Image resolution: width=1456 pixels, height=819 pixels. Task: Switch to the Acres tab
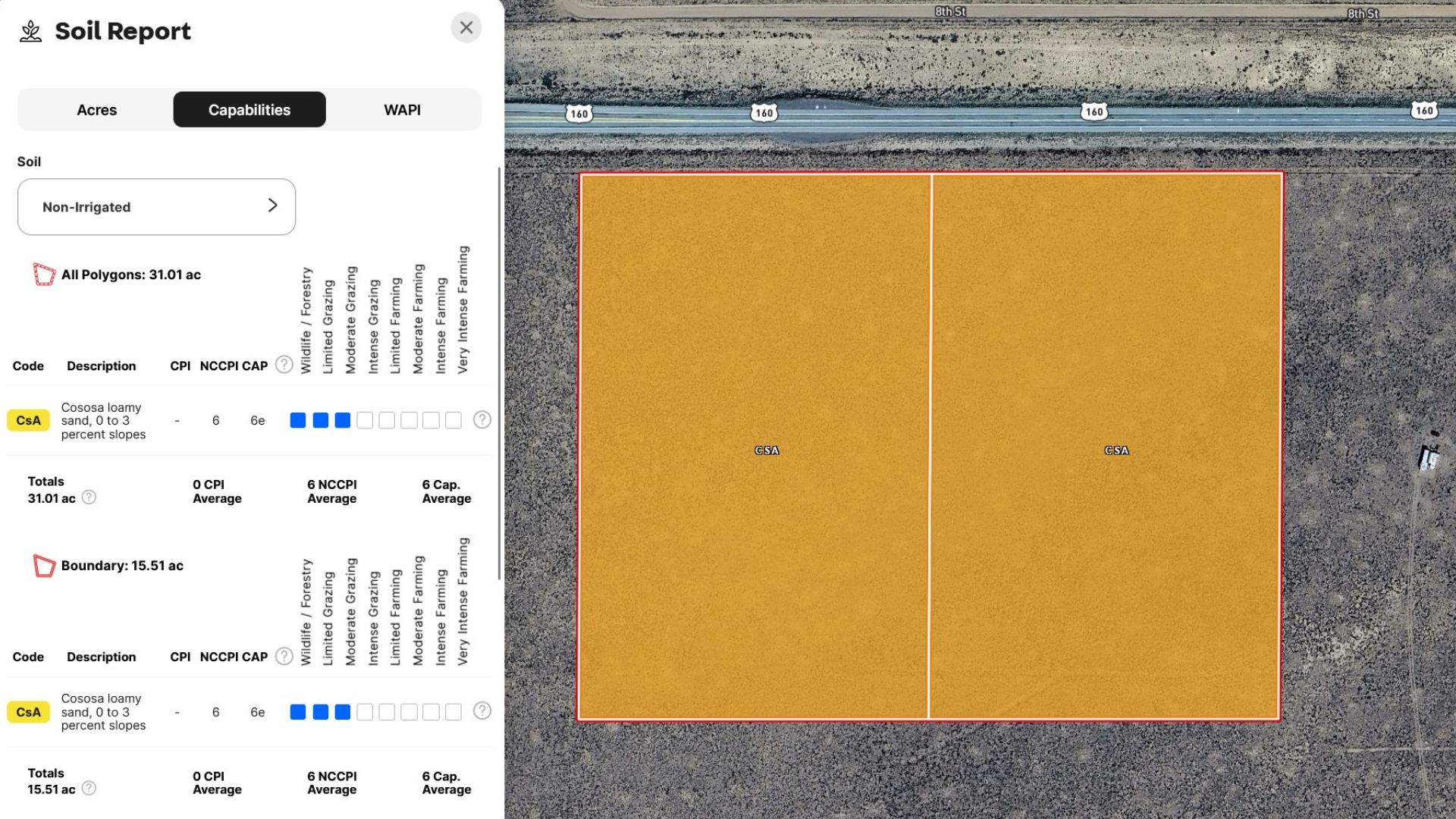96,110
